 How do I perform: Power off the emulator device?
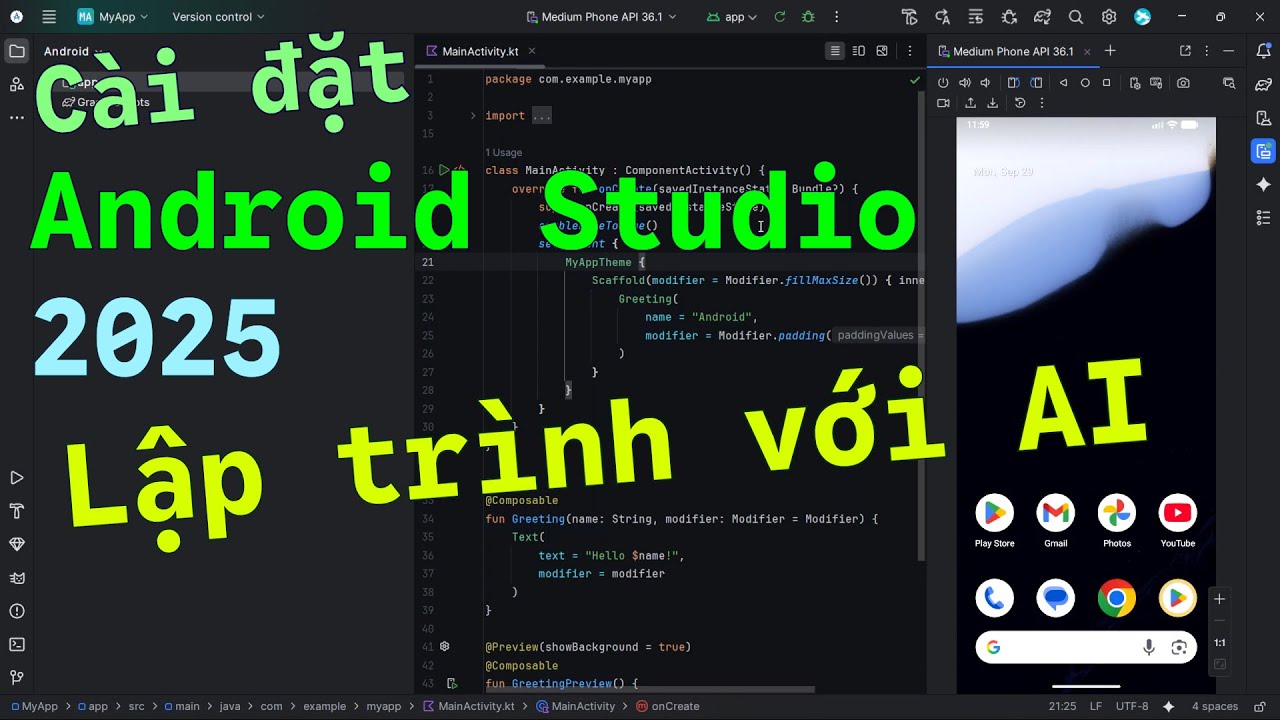[x=943, y=83]
